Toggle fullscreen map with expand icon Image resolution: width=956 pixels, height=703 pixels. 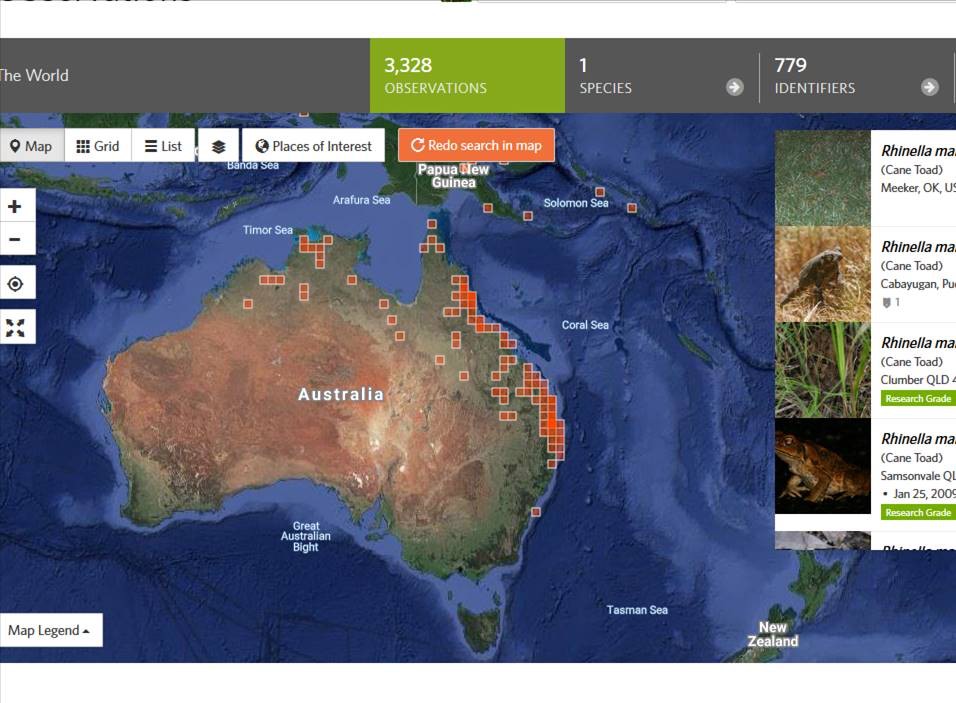[x=15, y=327]
